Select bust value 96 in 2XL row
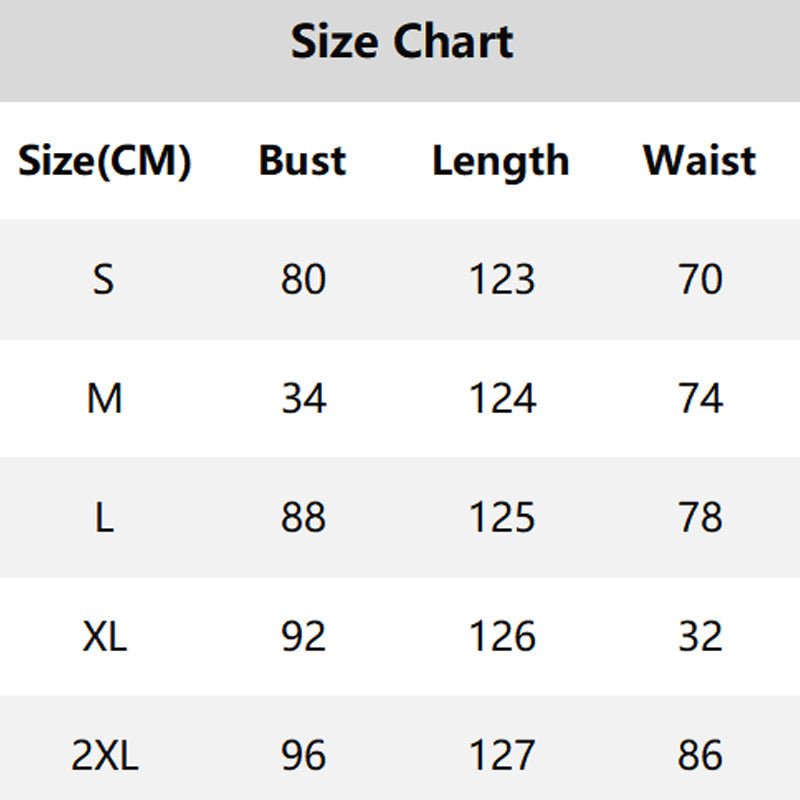Viewport: 800px width, 800px height. tap(303, 756)
